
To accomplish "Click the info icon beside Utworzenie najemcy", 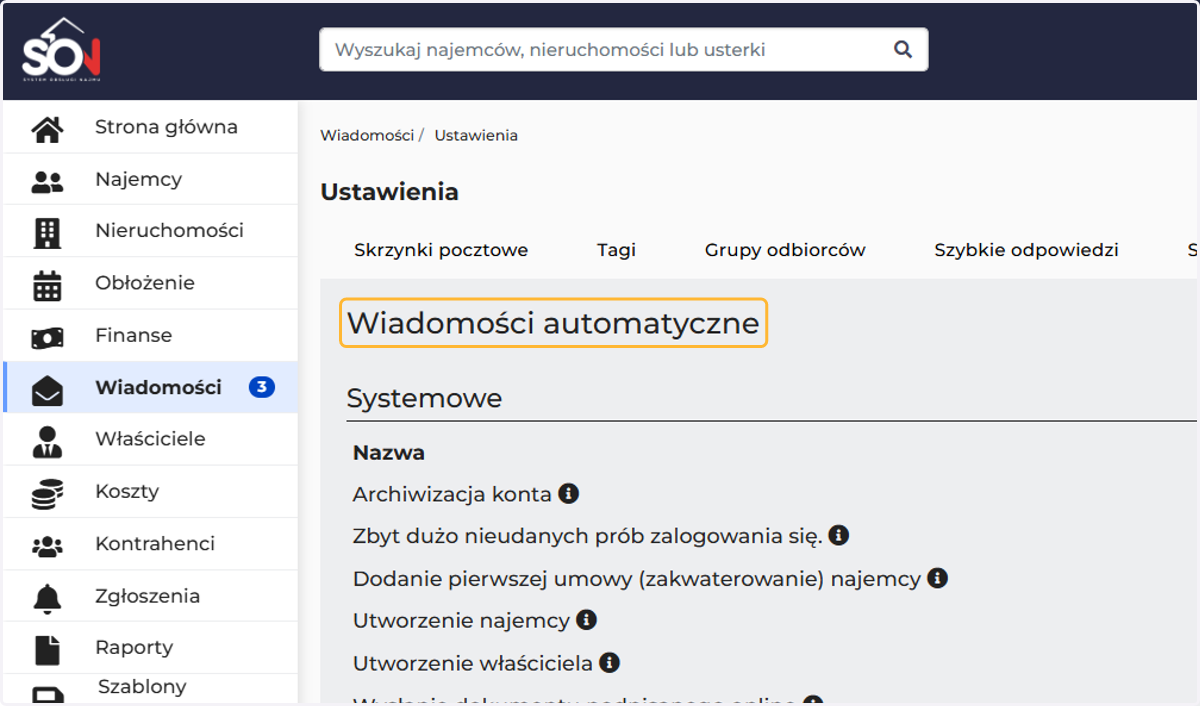I will (586, 619).
